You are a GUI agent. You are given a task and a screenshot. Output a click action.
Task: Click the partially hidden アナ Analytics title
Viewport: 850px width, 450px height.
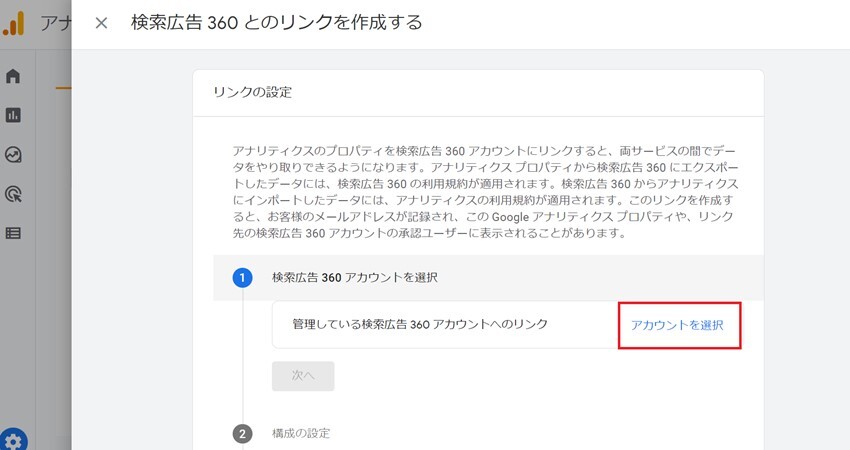point(53,23)
